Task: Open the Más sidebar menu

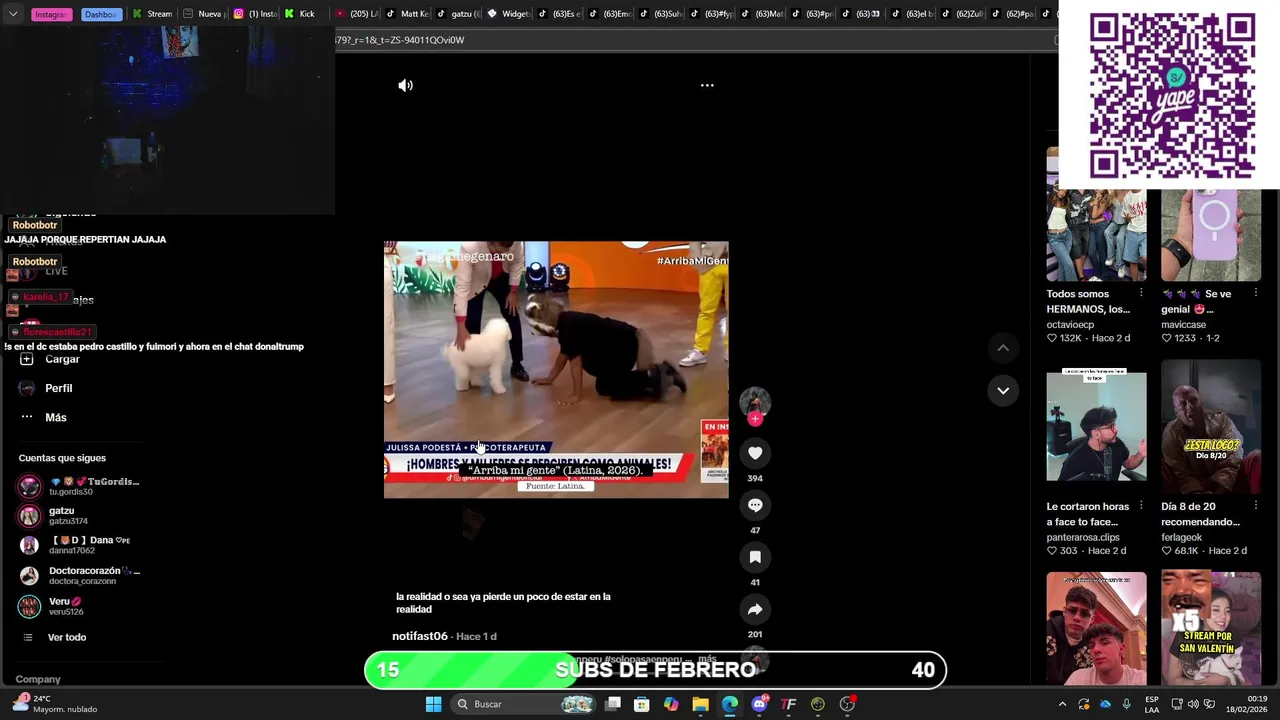Action: (44, 417)
